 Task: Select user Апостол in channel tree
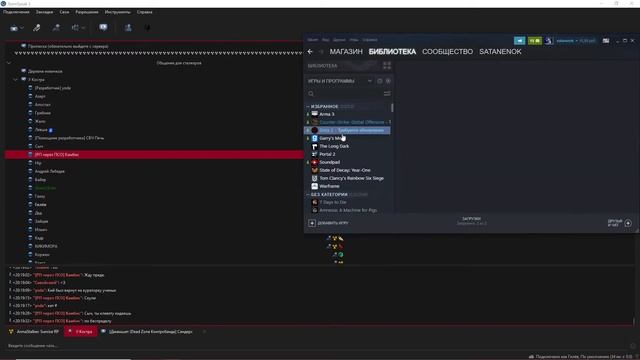42,105
